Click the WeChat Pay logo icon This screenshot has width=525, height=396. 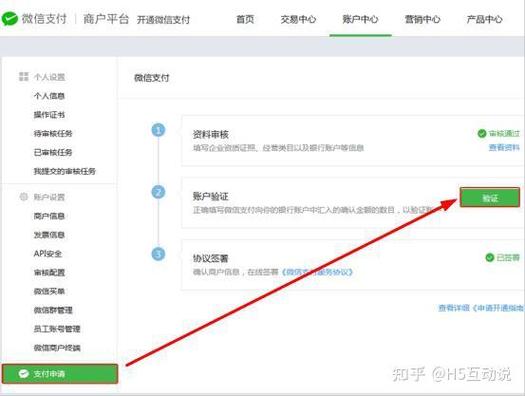click(x=10, y=19)
